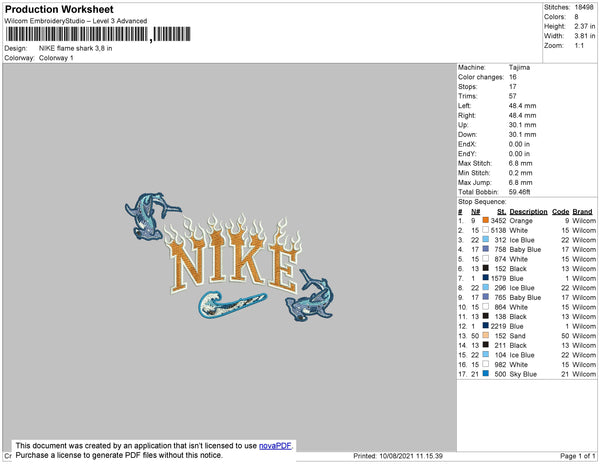Viewport: 600px width, 464px height.
Task: Click the Stitches value '18498'
Action: (x=584, y=7)
